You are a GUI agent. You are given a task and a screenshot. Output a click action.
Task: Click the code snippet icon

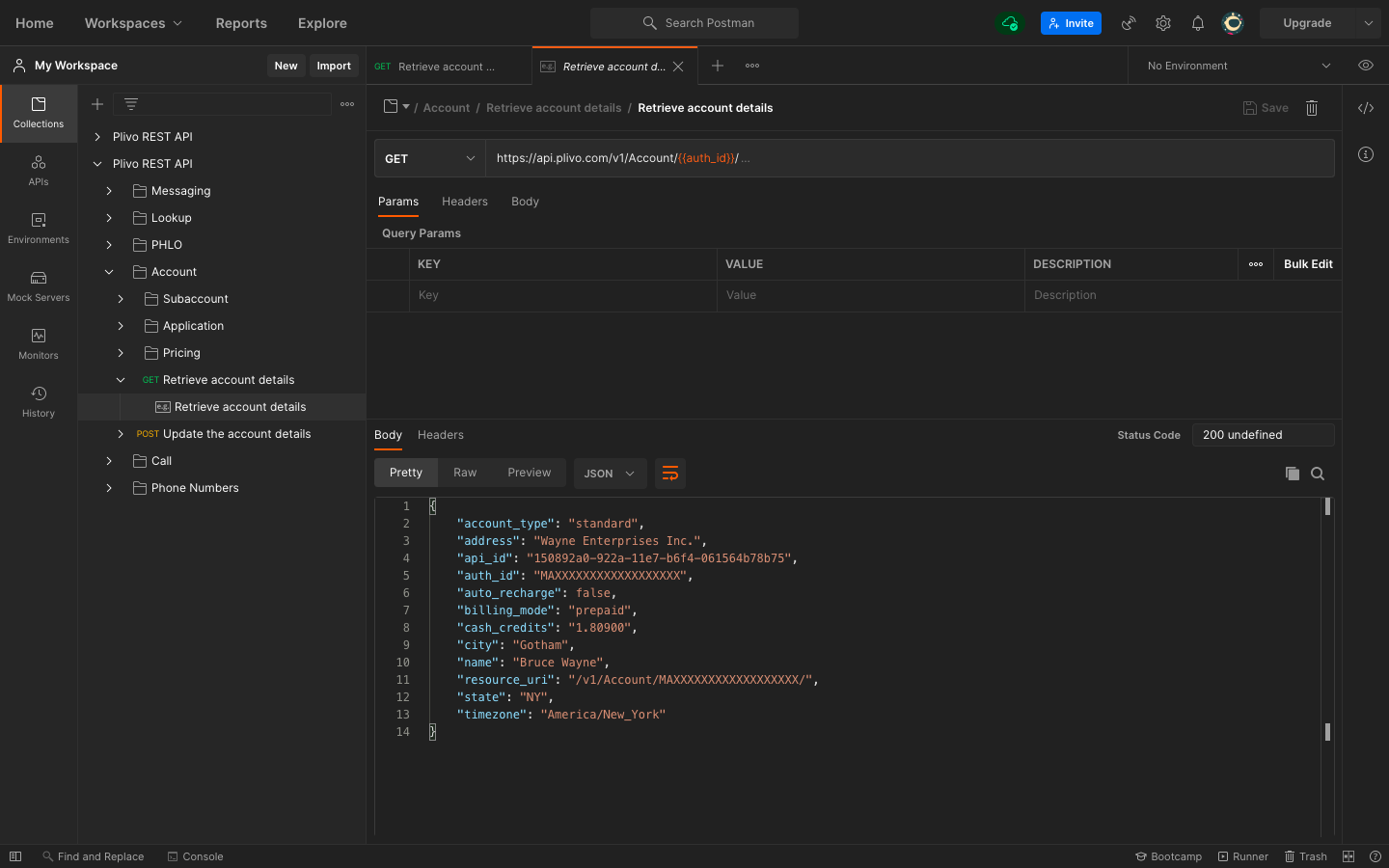click(x=1366, y=108)
